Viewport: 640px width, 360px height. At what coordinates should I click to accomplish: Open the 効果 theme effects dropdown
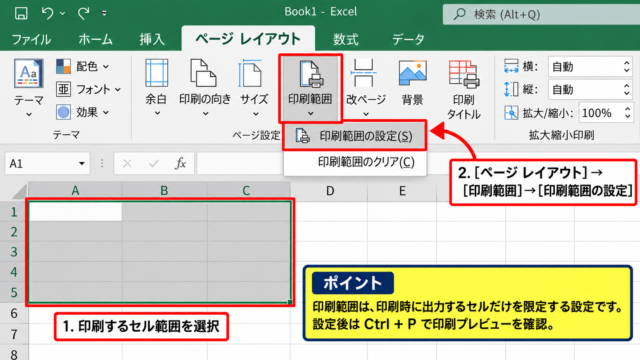(83, 112)
